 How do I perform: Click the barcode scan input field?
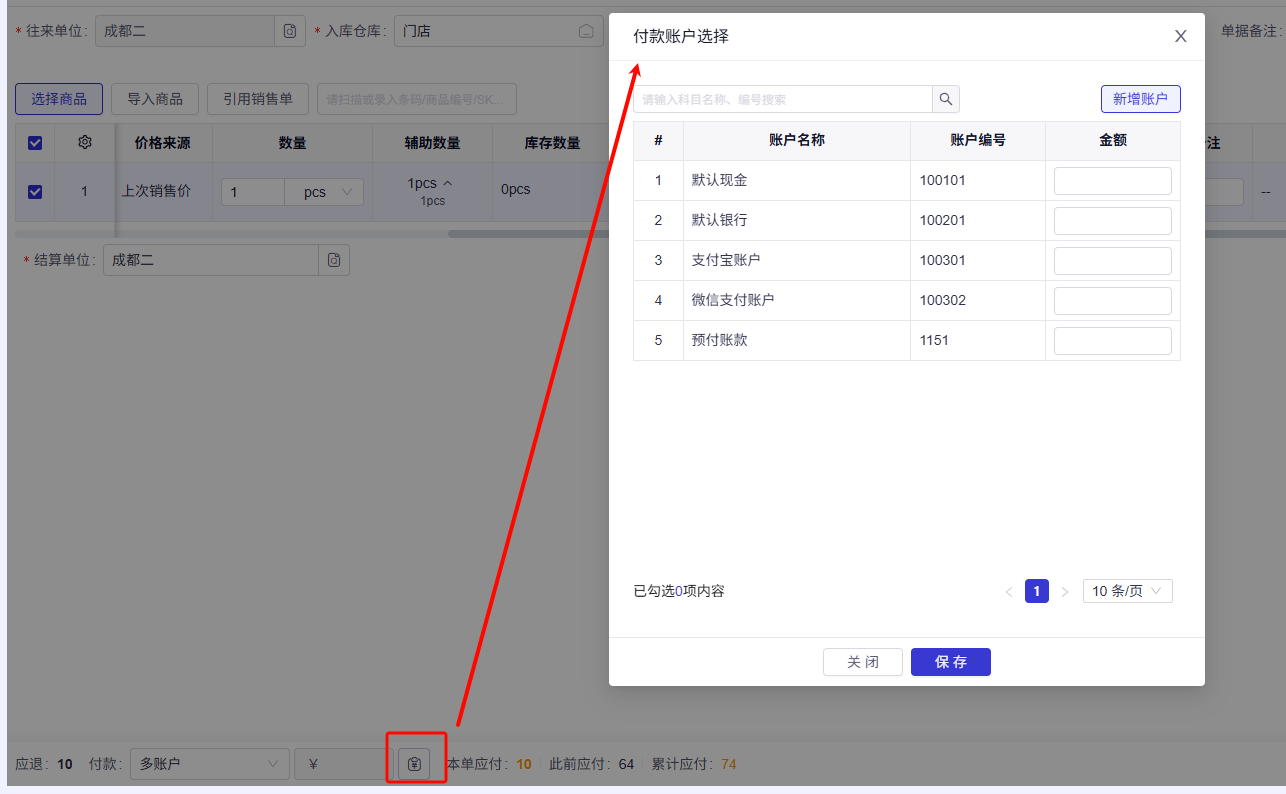tap(417, 99)
